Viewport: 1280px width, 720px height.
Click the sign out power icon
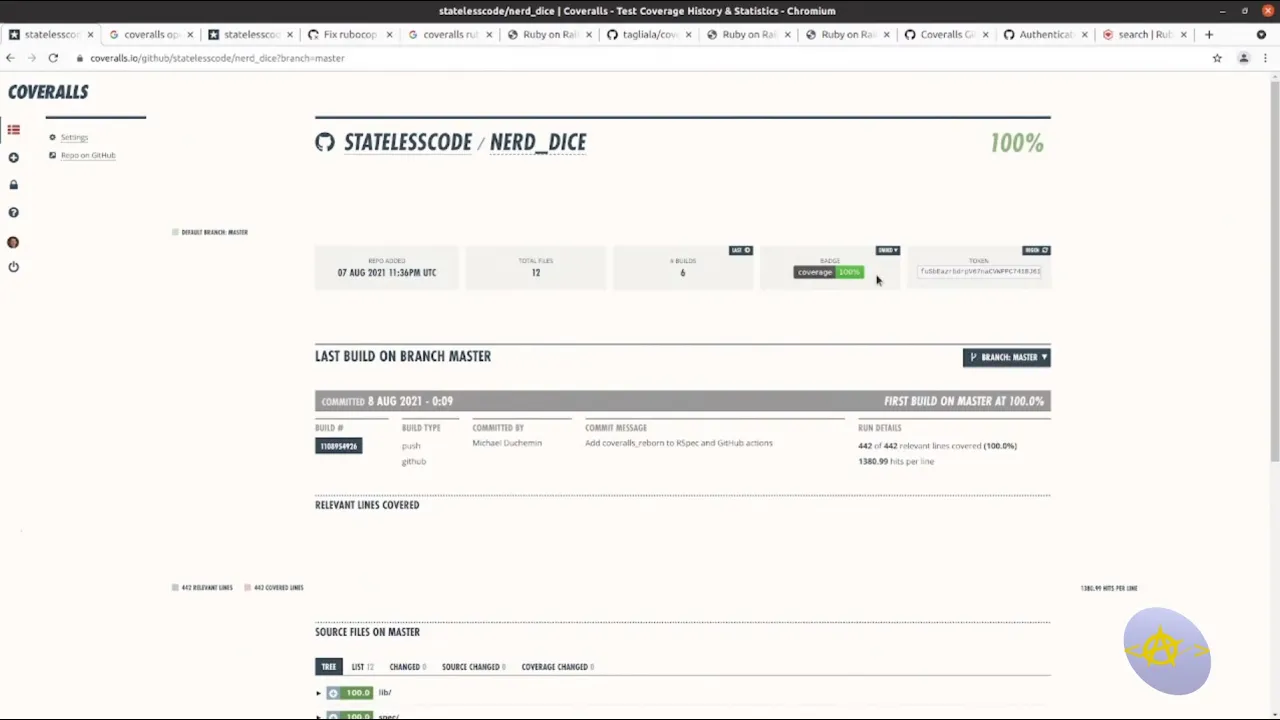[x=13, y=267]
